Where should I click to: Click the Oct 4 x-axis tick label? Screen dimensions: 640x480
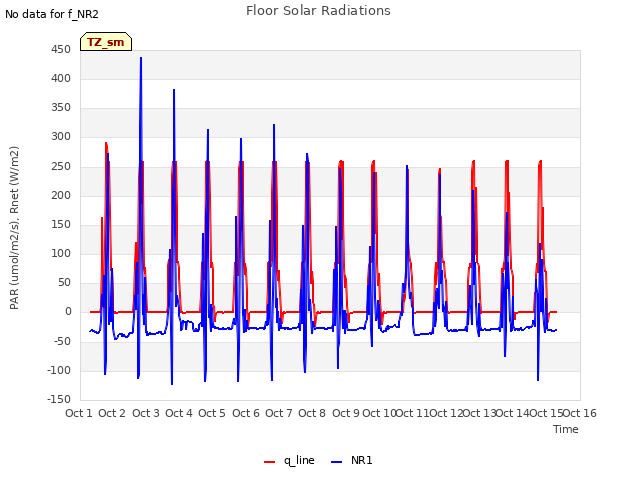tap(179, 413)
